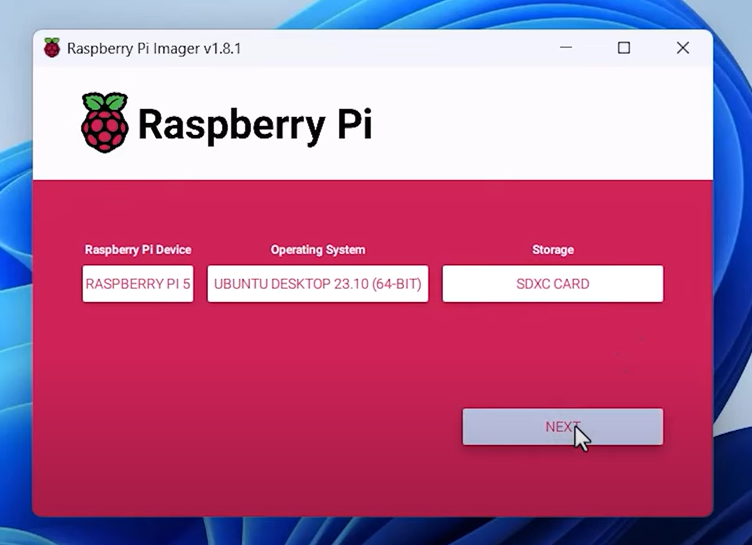The height and width of the screenshot is (545, 752).
Task: Change the Ubuntu Desktop 23.10 operating system choice
Action: 317,284
